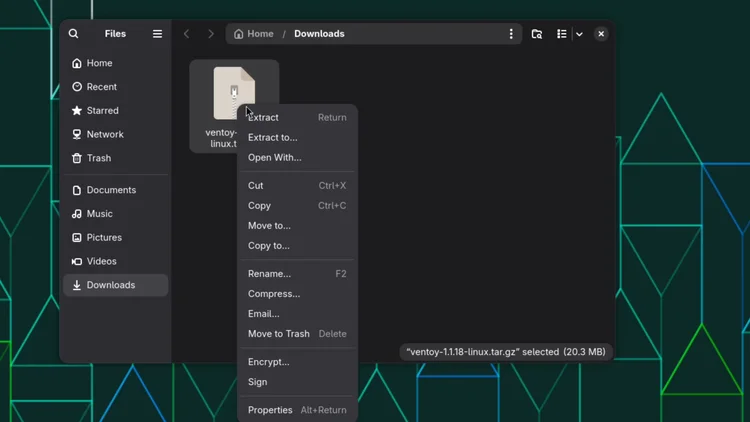
Task: Open the path bar three-dot menu
Action: click(x=511, y=34)
